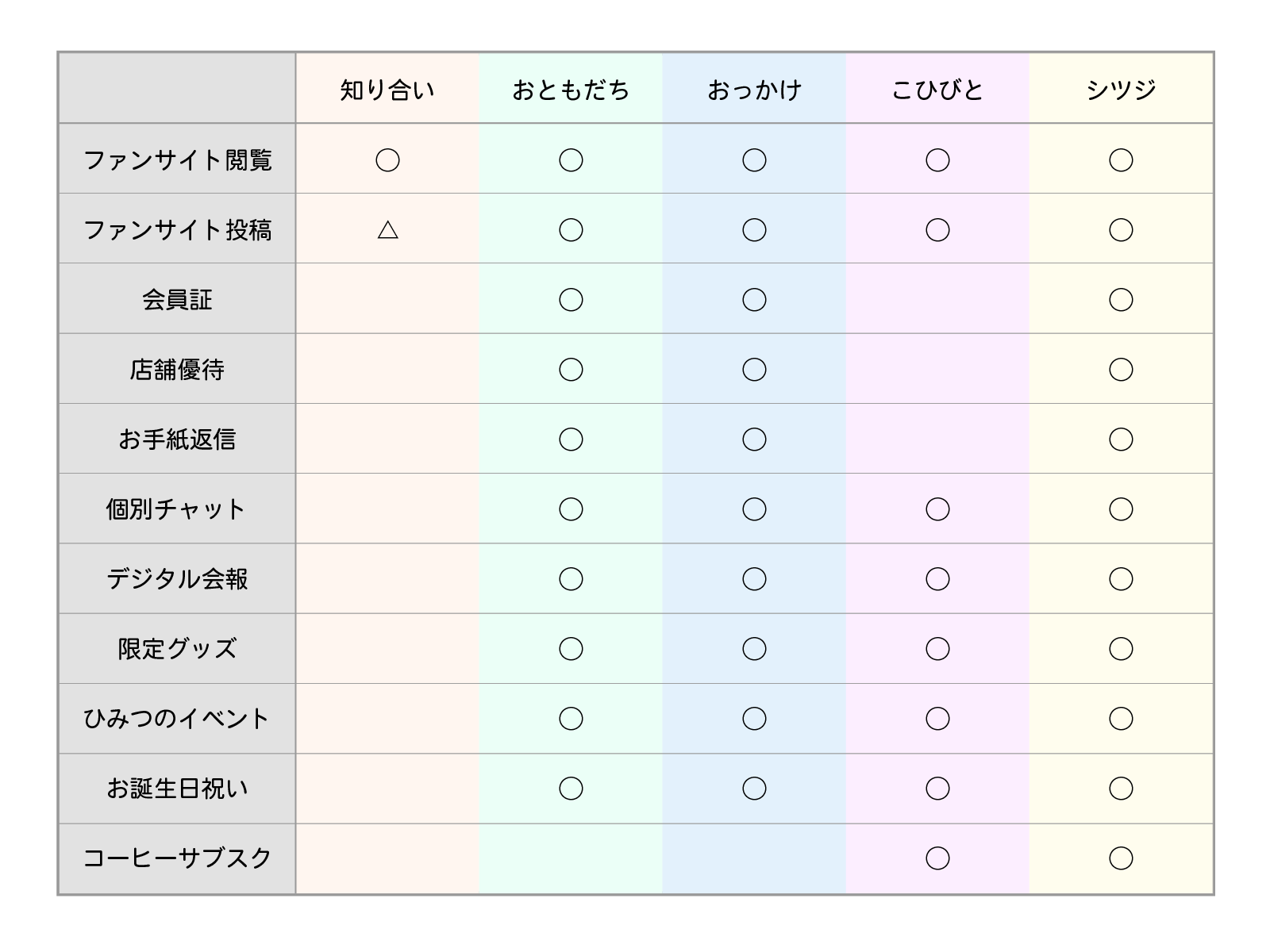Click the おっかけ circle in ひみつのイベント row

(x=754, y=719)
